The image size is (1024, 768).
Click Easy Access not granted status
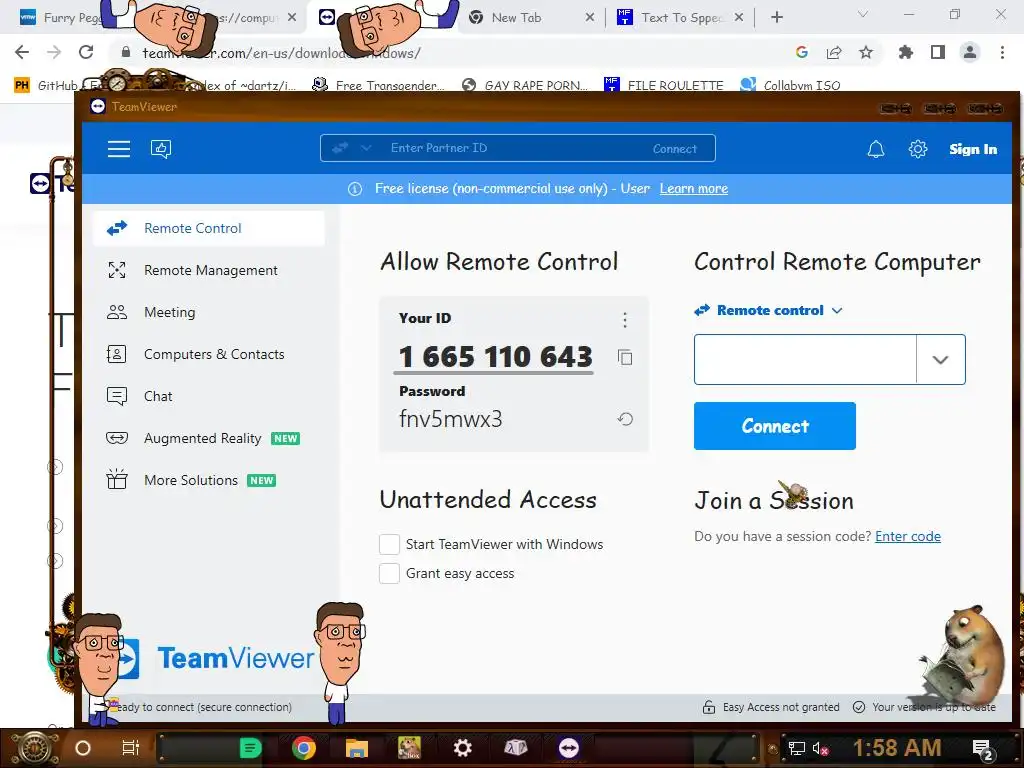click(x=781, y=707)
